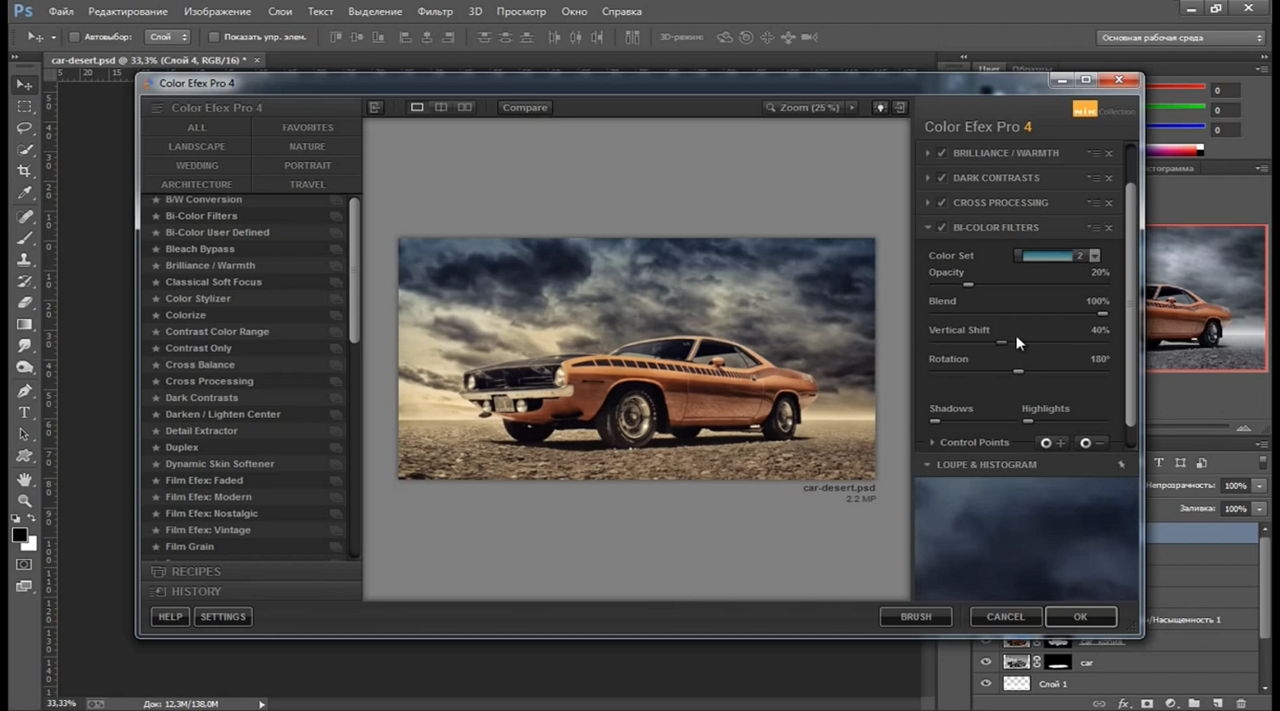The image size is (1280, 711).
Task: Select the Rectangular Marquee tool
Action: point(25,106)
